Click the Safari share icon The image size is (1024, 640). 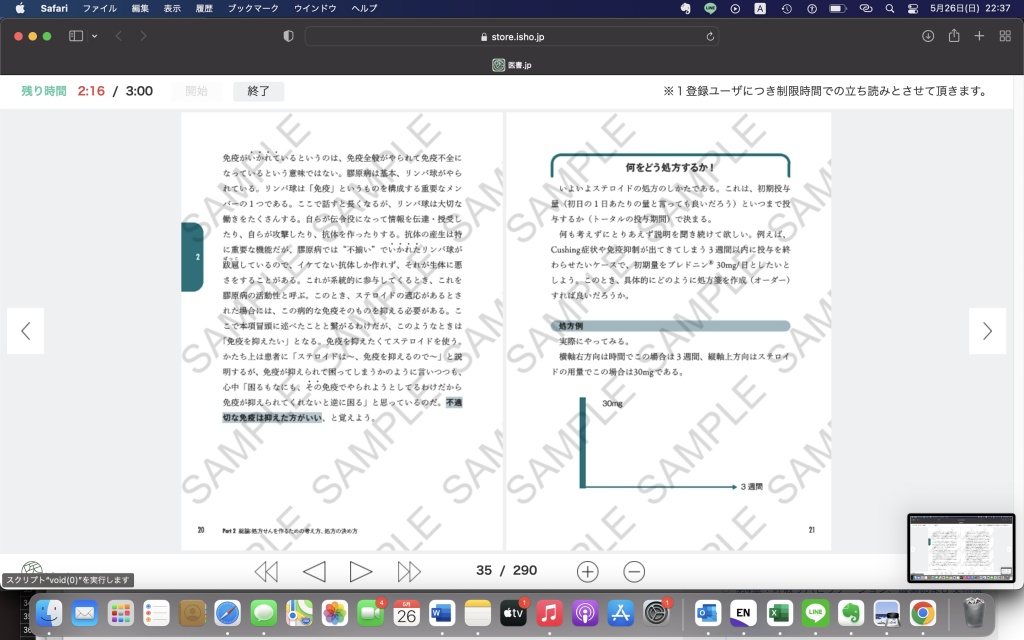[x=954, y=36]
